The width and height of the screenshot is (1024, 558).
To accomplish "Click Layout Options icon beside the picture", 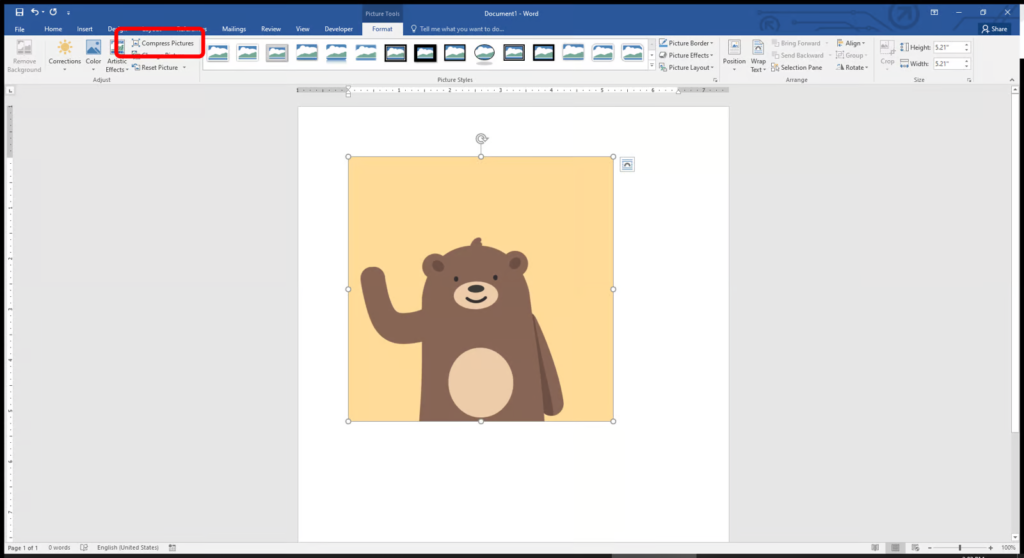I will coord(627,164).
